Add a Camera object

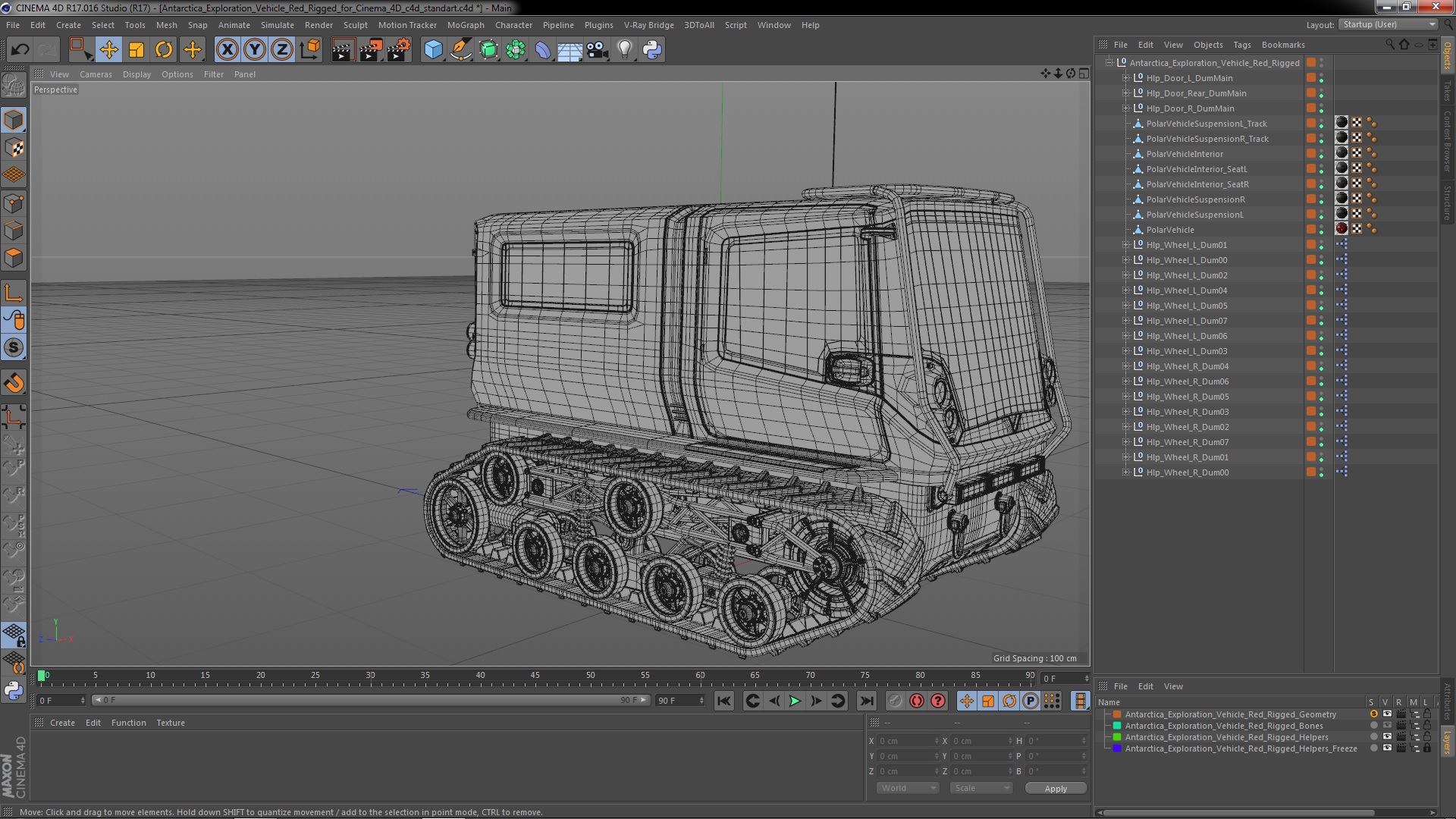[598, 50]
